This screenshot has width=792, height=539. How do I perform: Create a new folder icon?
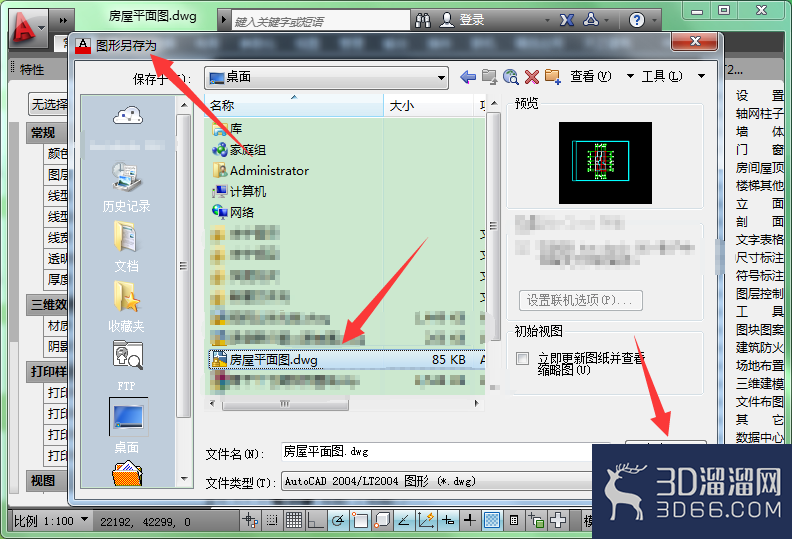click(x=553, y=77)
